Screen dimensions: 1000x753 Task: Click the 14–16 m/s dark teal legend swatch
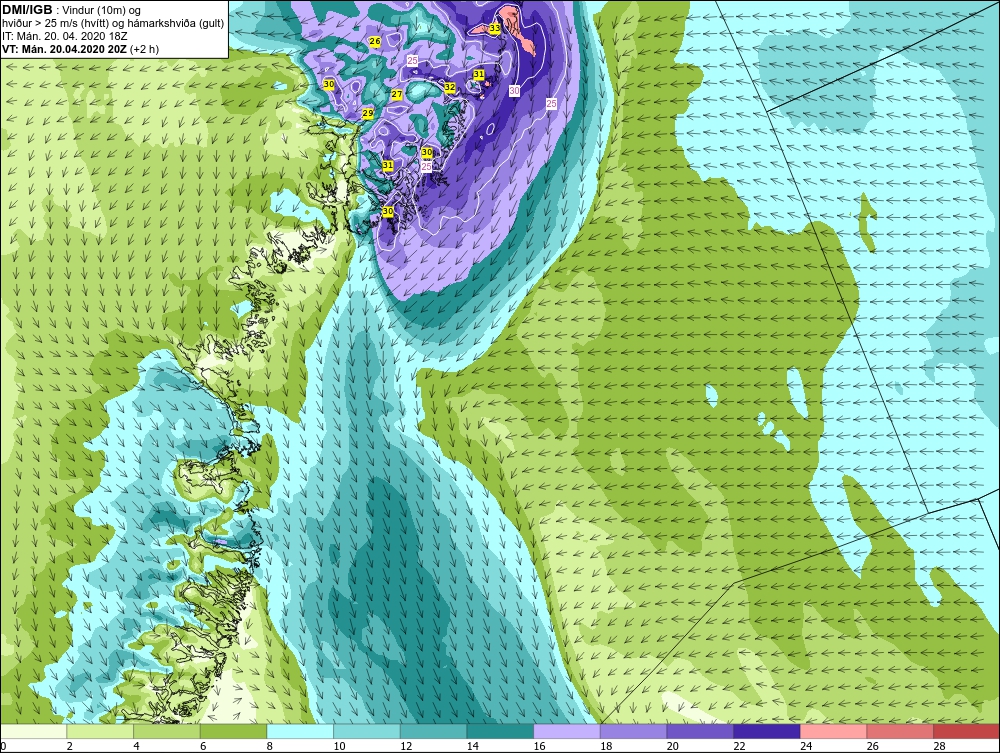click(500, 731)
